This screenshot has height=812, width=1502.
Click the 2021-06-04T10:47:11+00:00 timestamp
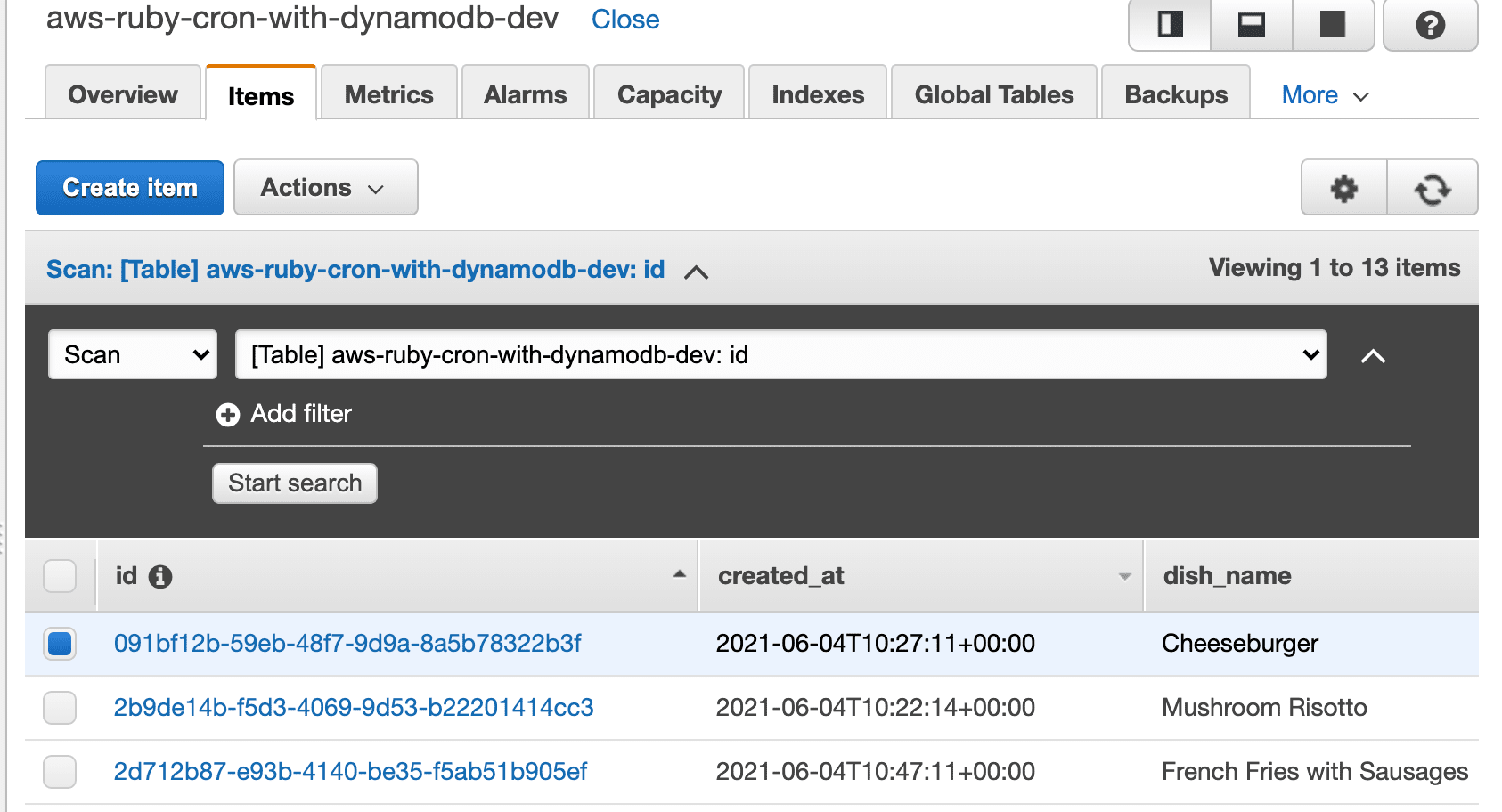[x=876, y=772]
